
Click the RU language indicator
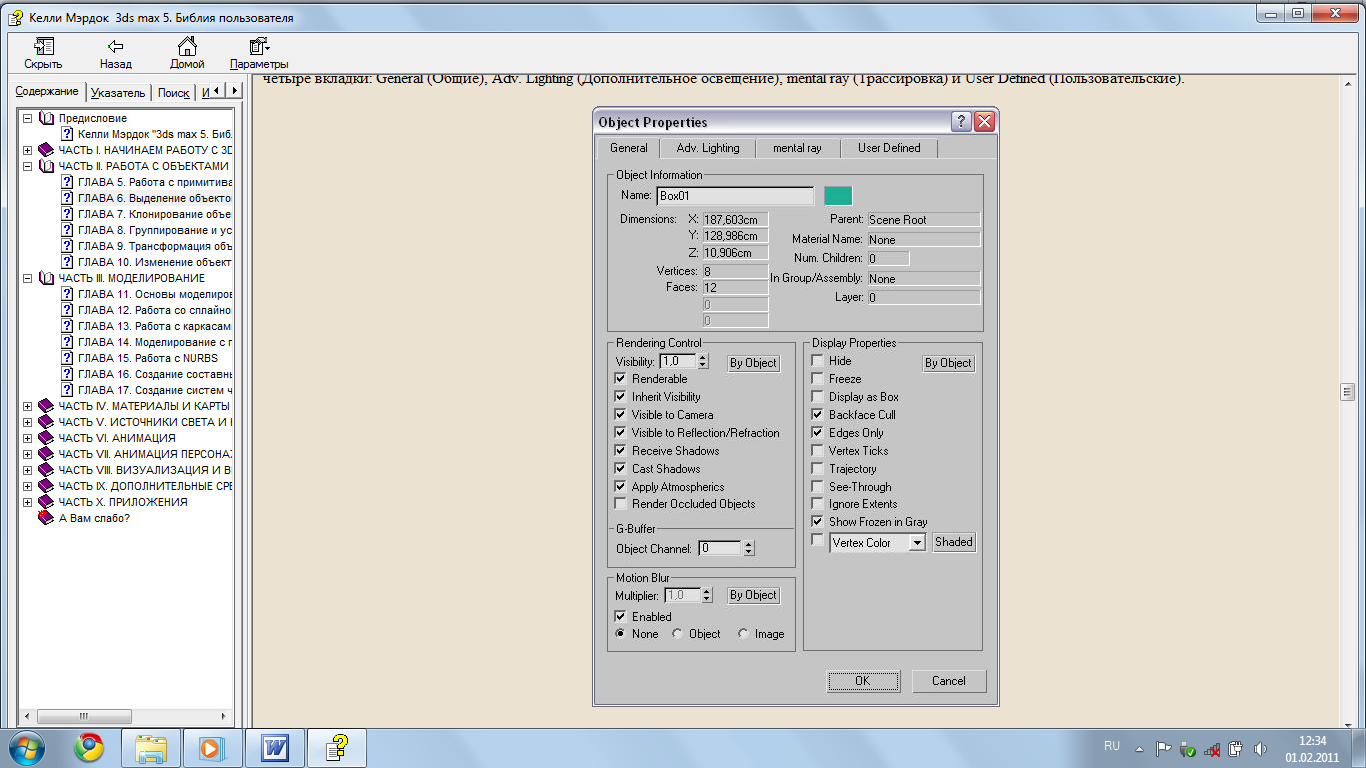click(x=1112, y=746)
